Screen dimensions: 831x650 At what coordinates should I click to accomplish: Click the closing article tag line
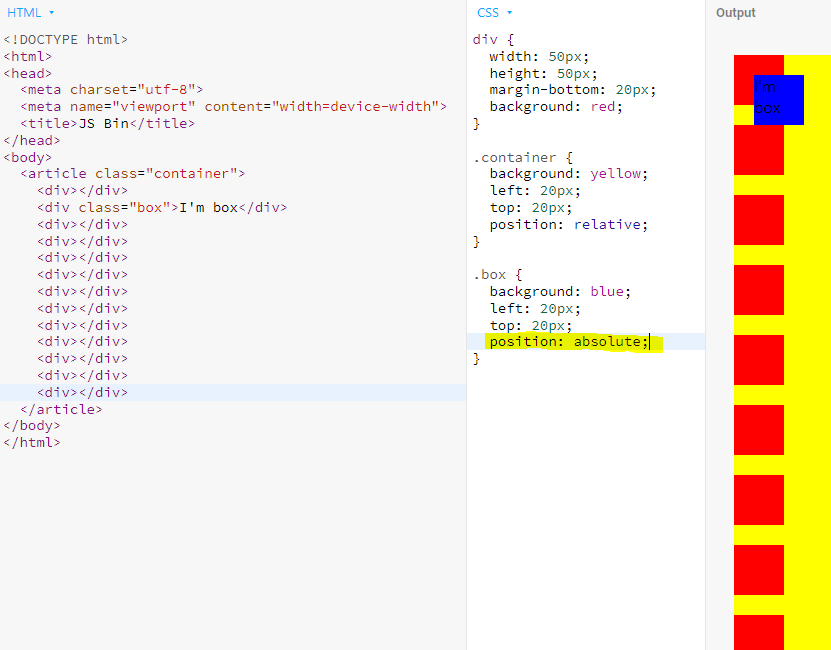pyautogui.click(x=61, y=409)
